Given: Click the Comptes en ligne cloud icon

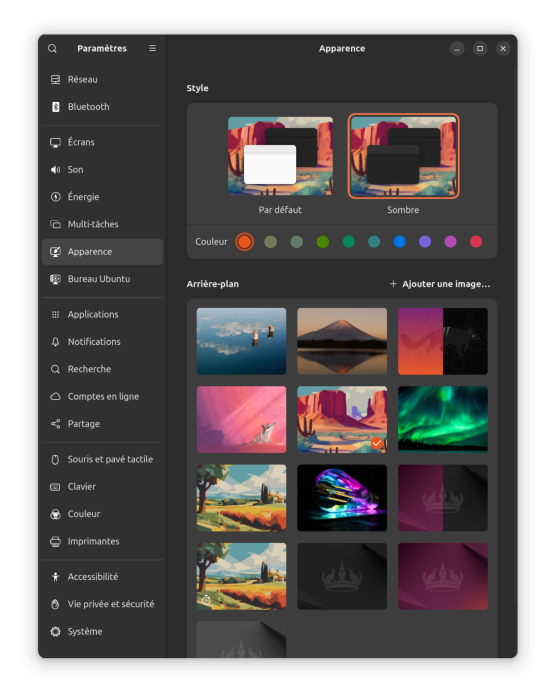Looking at the screenshot, I should coord(55,396).
